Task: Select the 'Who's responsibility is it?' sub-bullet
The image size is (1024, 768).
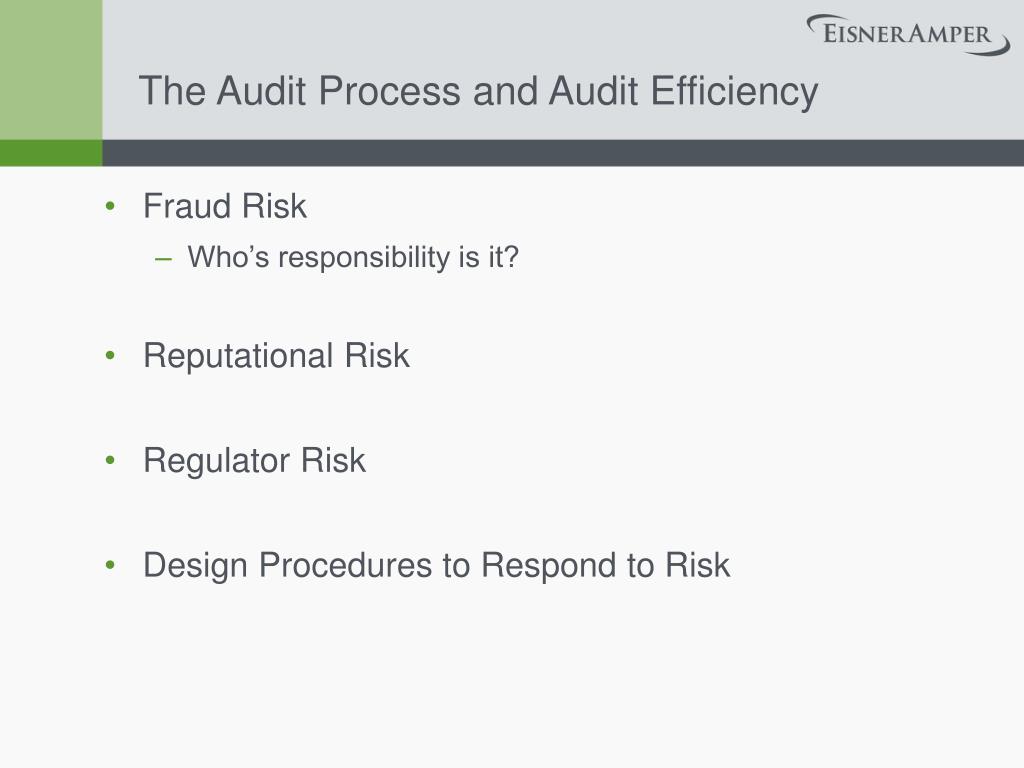Action: 353,257
